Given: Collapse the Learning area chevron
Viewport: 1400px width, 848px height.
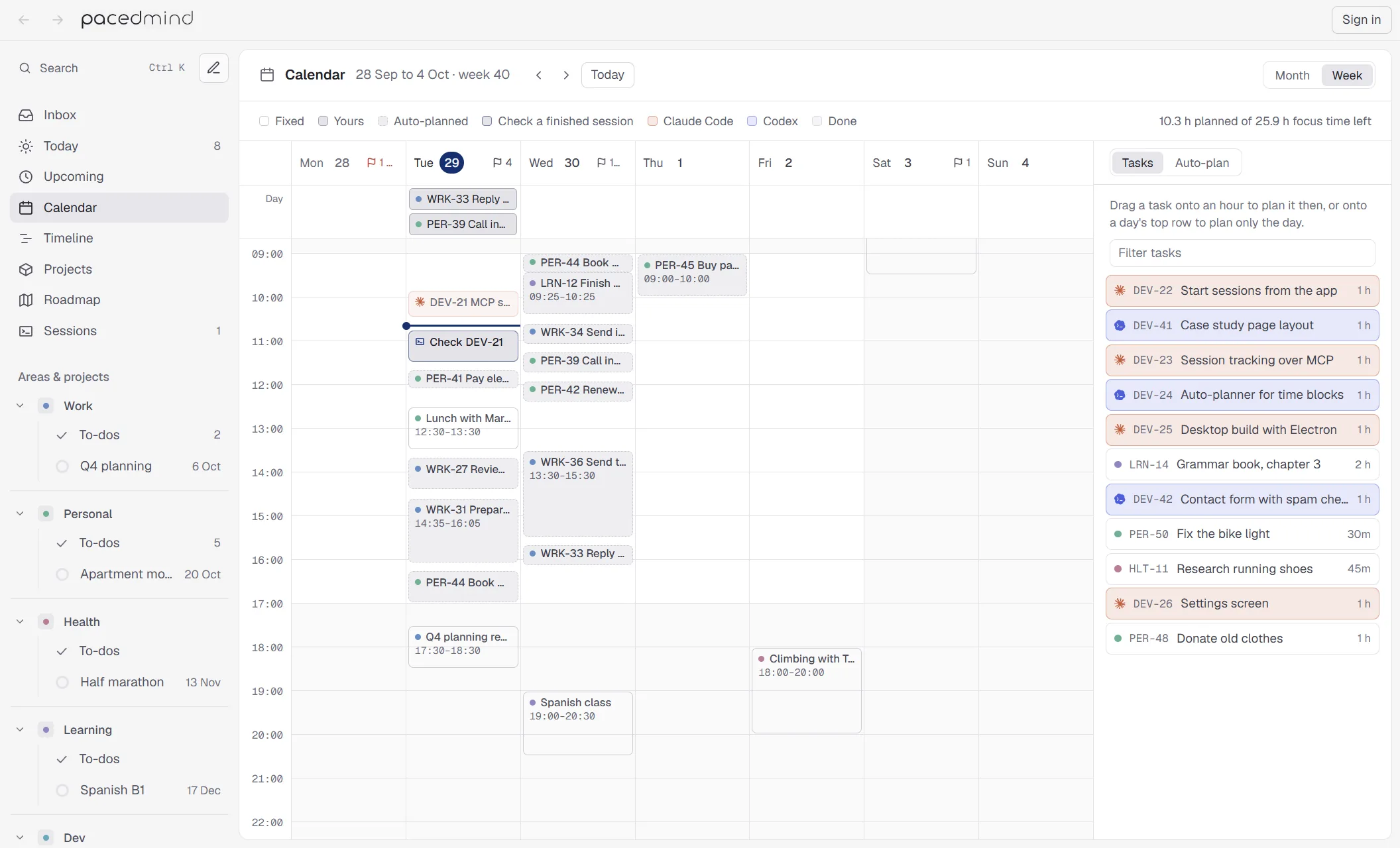Looking at the screenshot, I should [20, 730].
